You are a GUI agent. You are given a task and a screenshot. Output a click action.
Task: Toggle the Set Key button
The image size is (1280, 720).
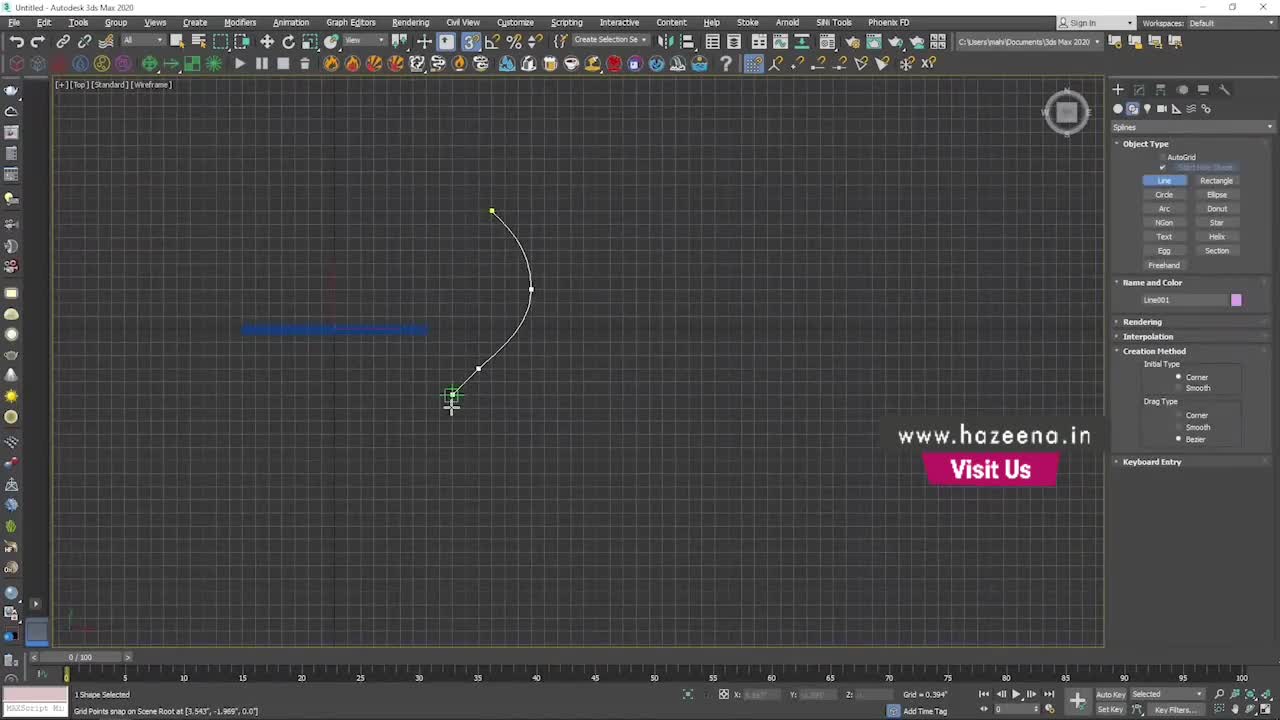tap(1111, 710)
